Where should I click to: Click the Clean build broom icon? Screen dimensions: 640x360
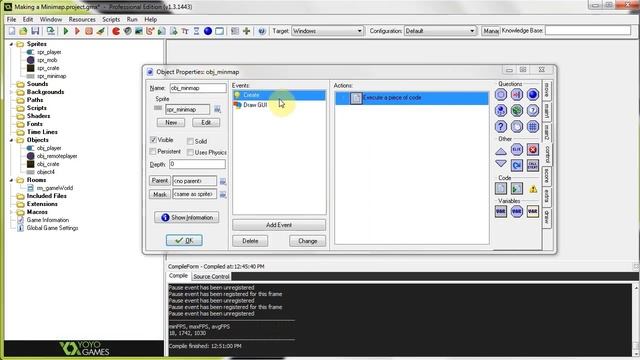100,31
